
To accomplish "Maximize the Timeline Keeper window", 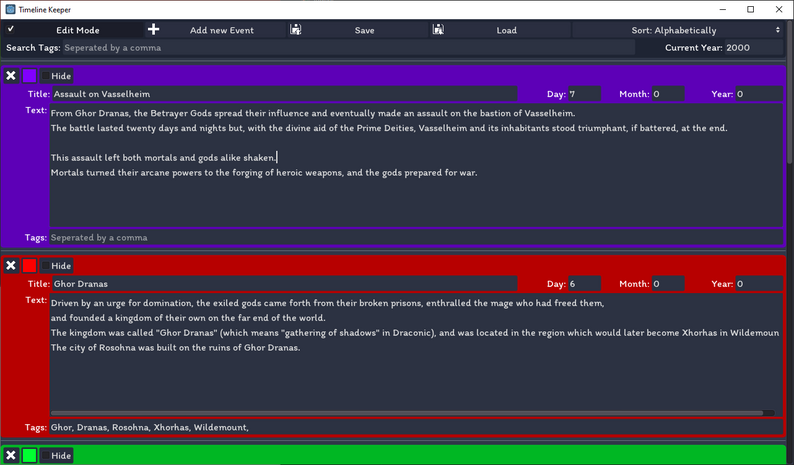I will point(750,10).
